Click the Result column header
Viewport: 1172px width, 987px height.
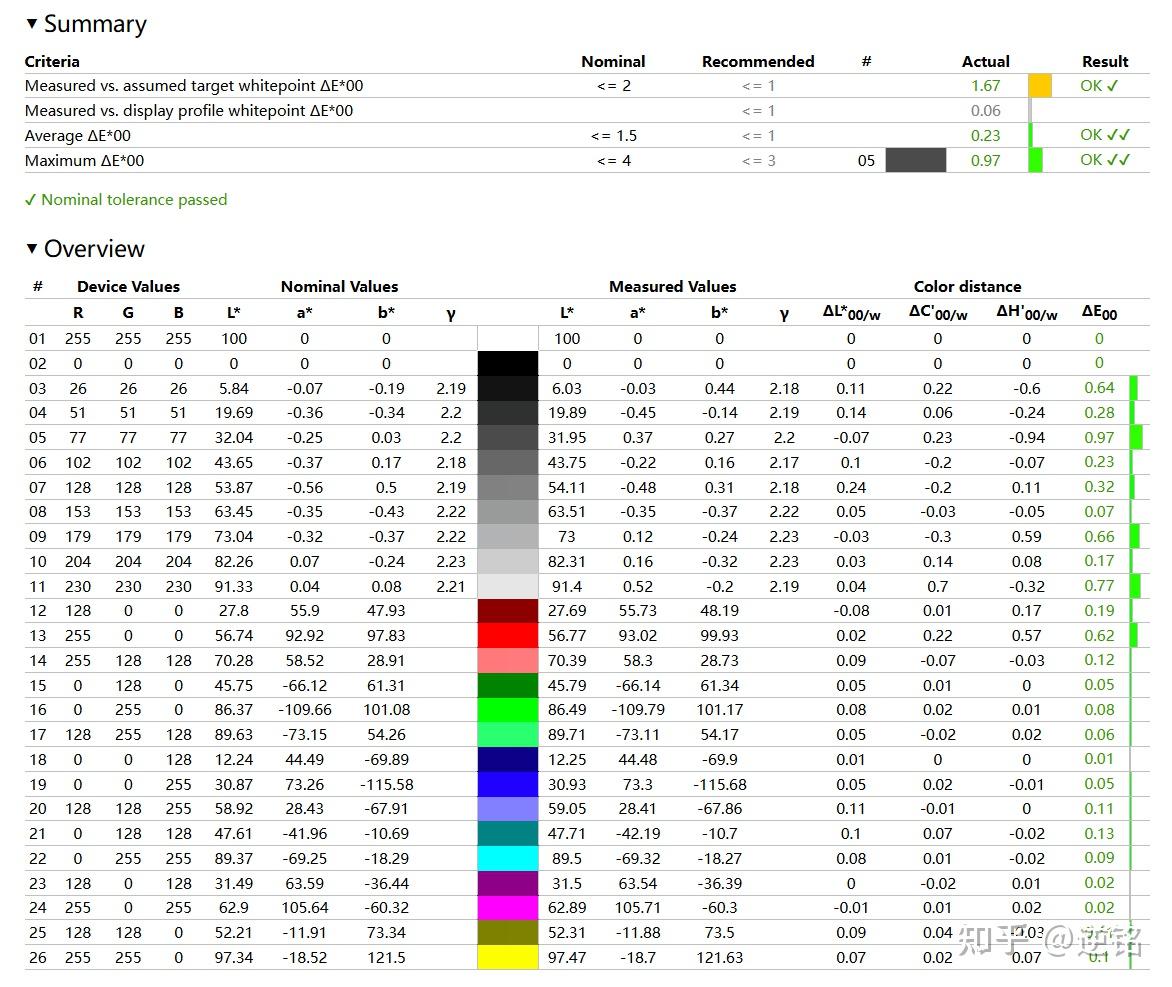(x=1105, y=61)
